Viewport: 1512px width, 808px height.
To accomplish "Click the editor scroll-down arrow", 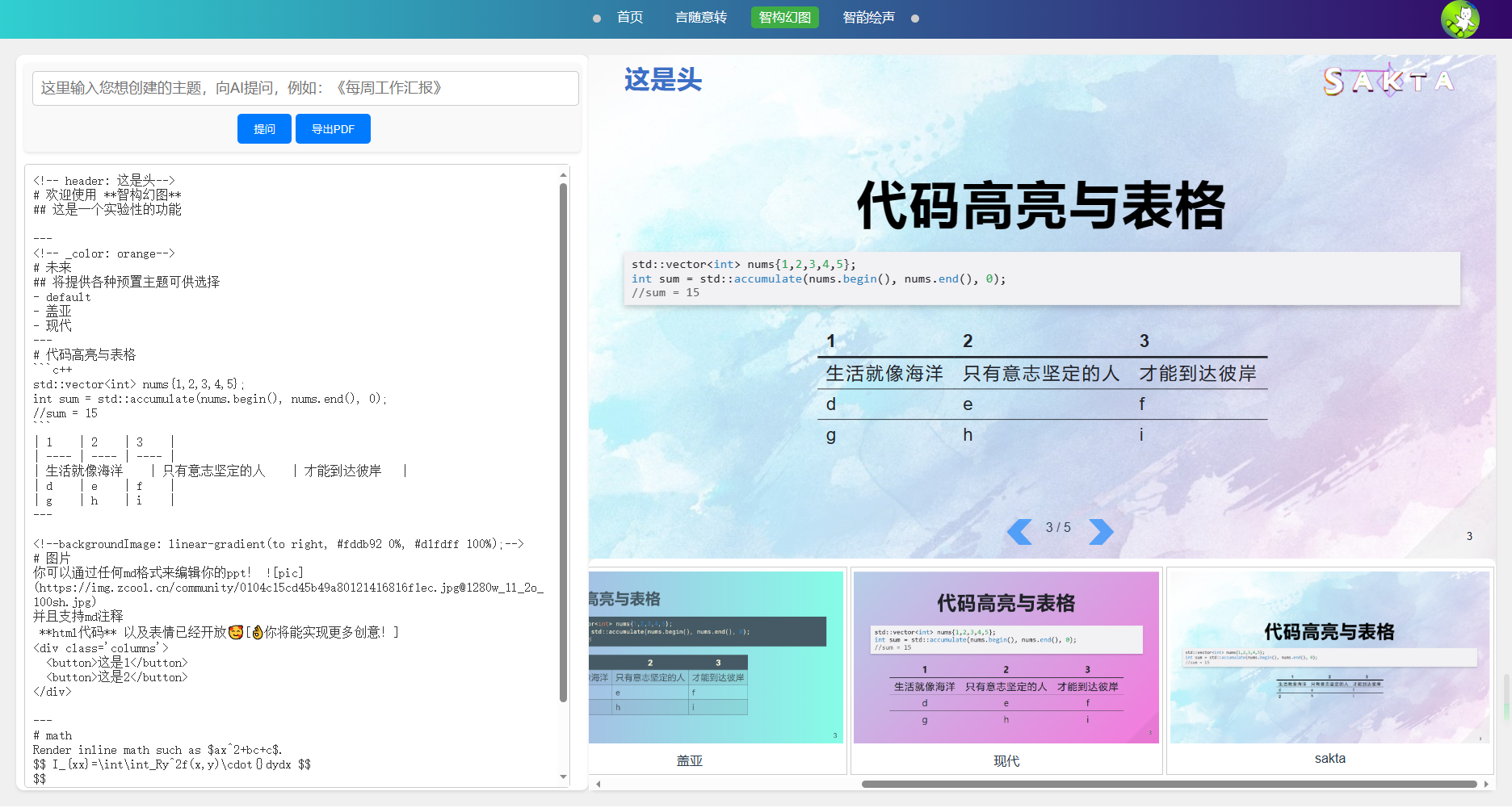I will pos(563,777).
